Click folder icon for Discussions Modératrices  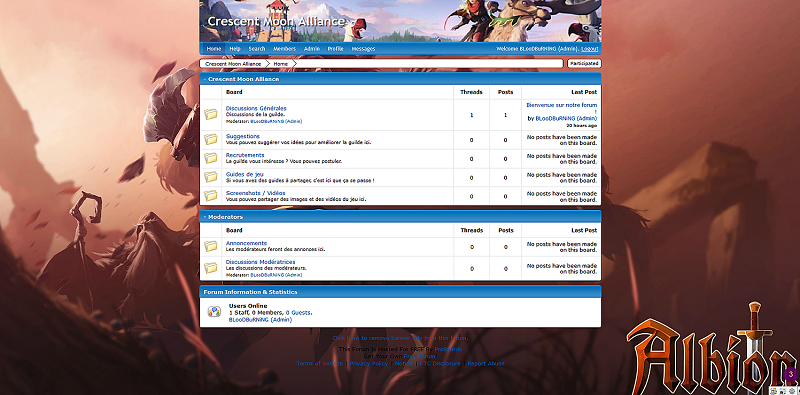tap(211, 268)
